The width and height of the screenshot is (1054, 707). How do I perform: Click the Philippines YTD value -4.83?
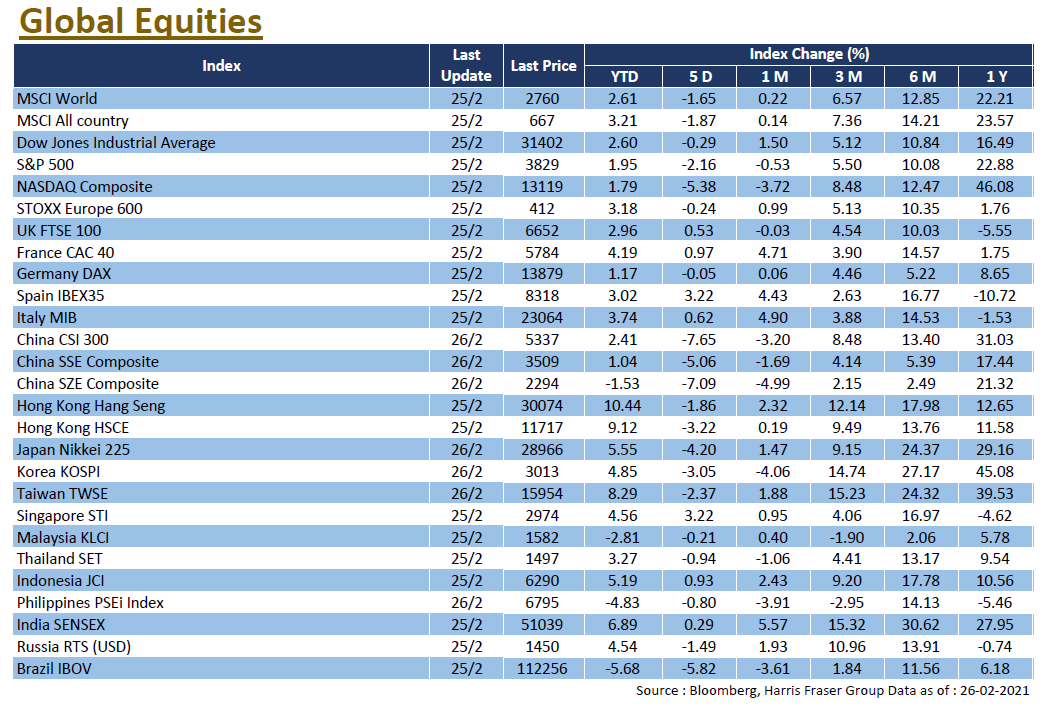tap(622, 603)
